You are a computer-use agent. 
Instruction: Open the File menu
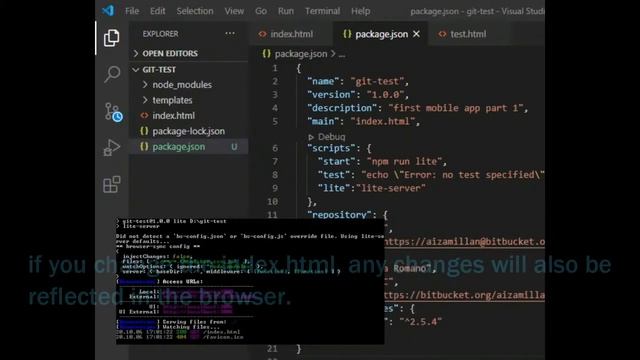[x=132, y=11]
